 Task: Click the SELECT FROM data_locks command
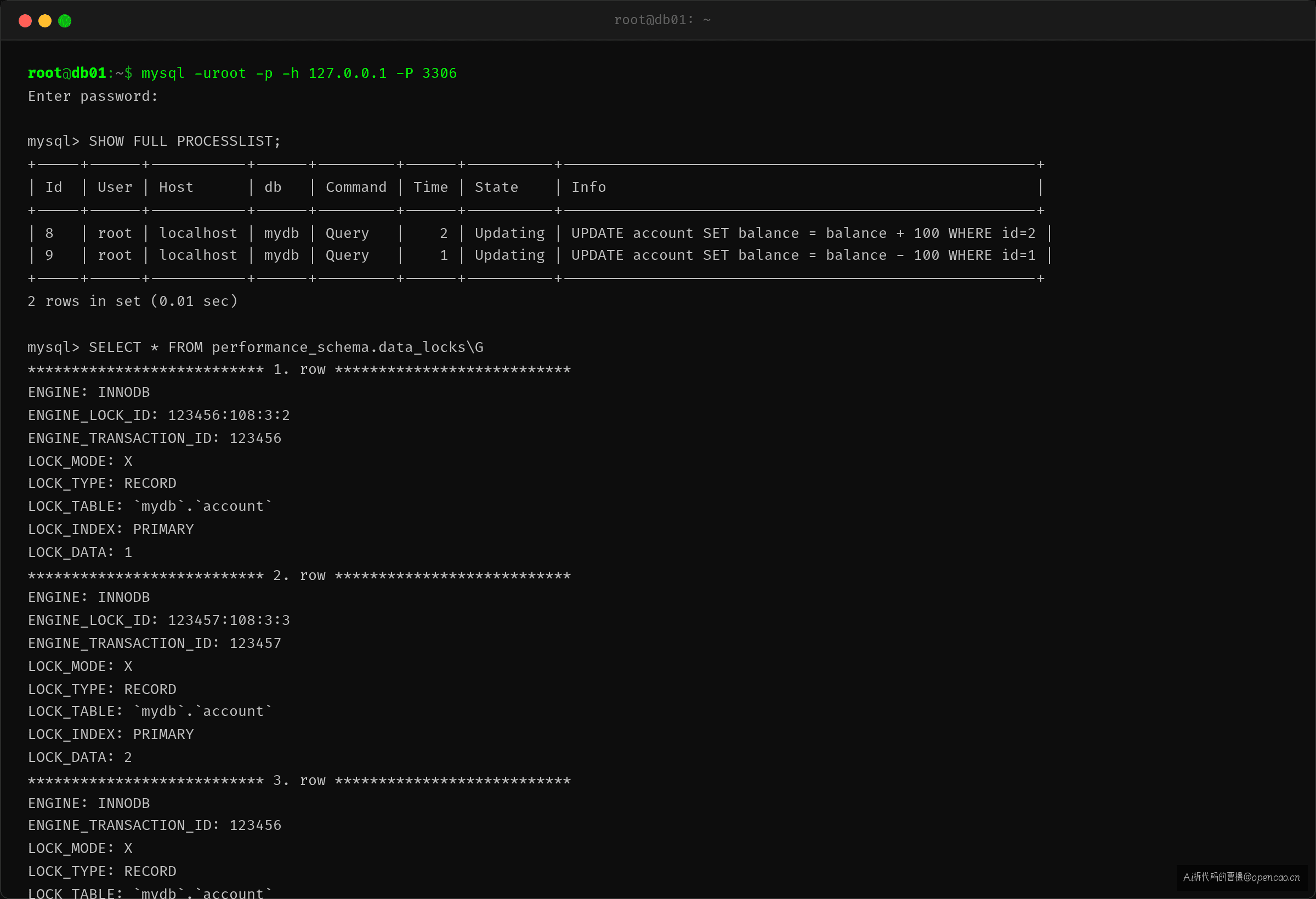coord(286,348)
